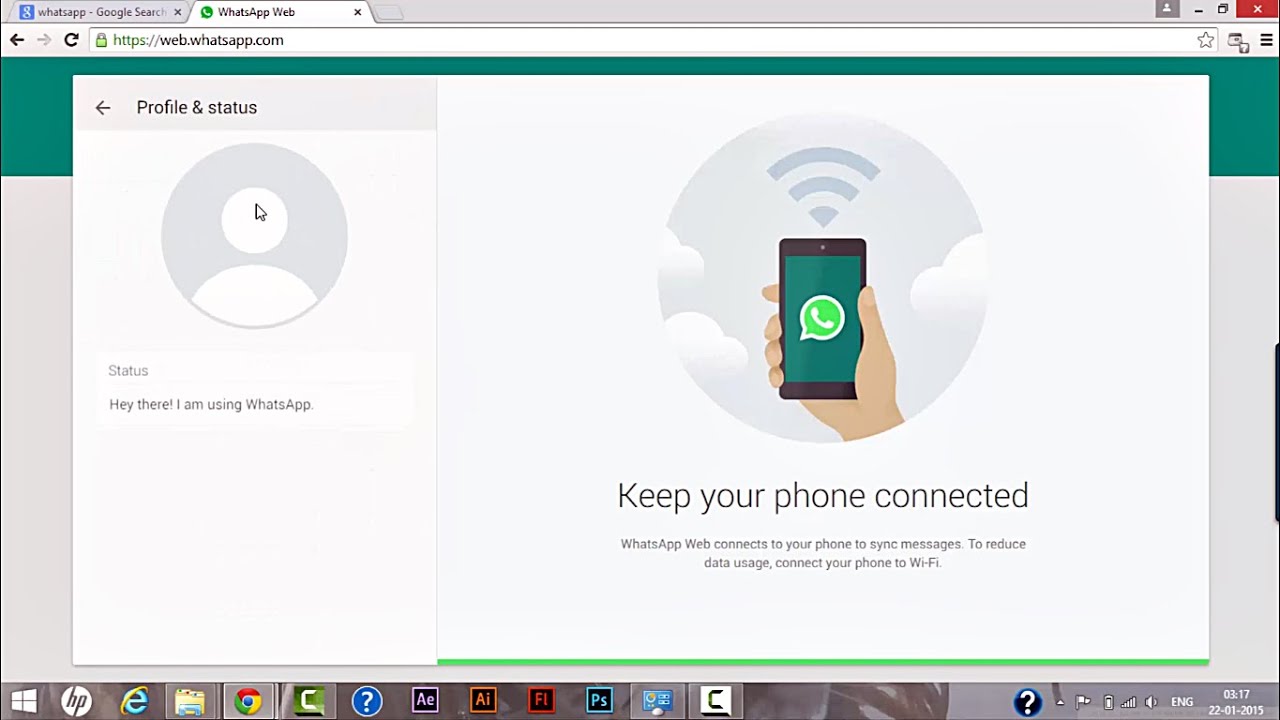Launch Adobe Illustrator from taskbar
The height and width of the screenshot is (720, 1280).
[483, 700]
